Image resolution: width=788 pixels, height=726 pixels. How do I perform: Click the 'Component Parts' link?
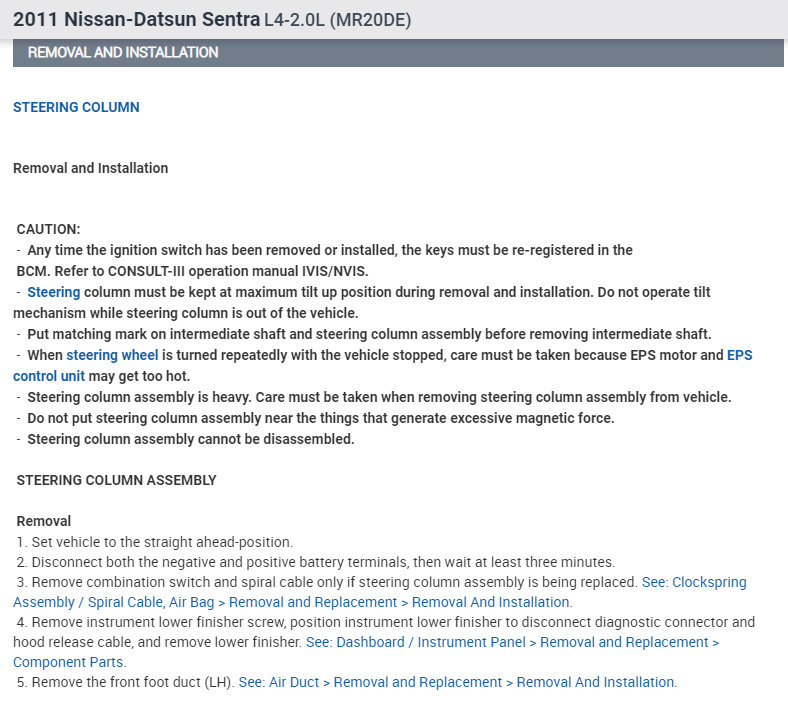[68, 662]
